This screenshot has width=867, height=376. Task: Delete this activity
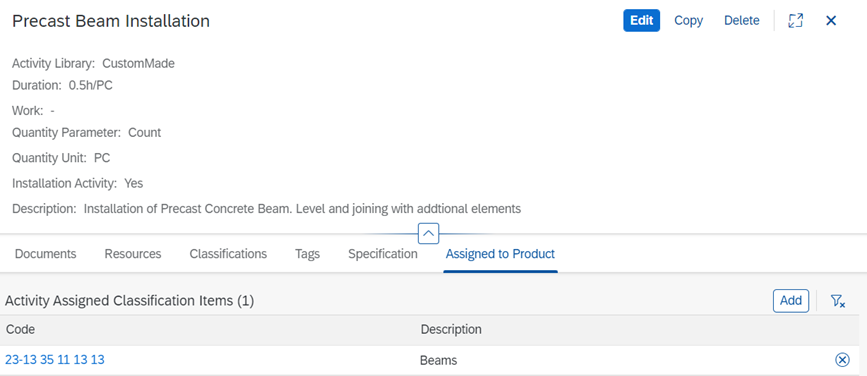pos(741,21)
